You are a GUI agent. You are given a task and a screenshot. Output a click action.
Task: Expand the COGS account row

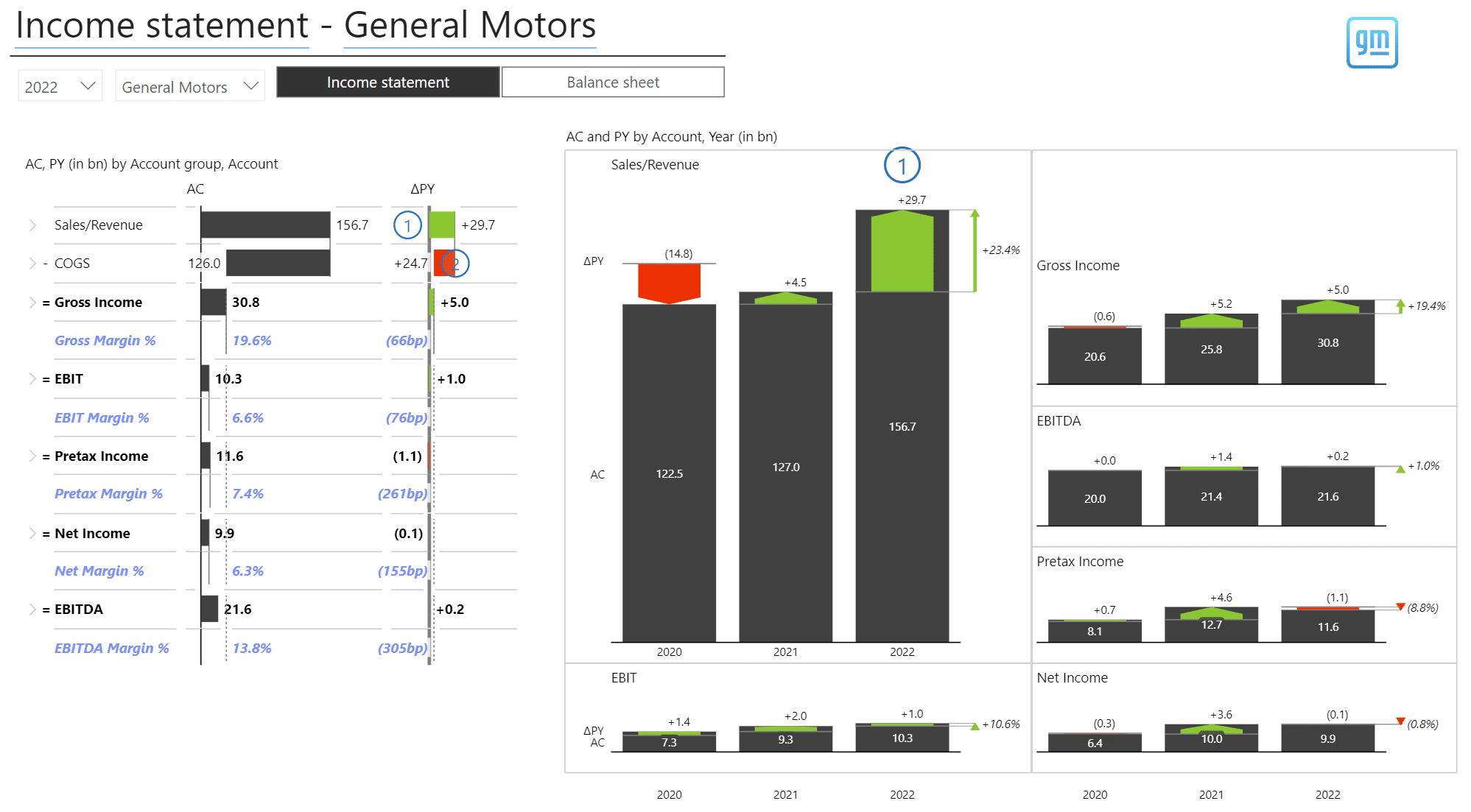[32, 264]
